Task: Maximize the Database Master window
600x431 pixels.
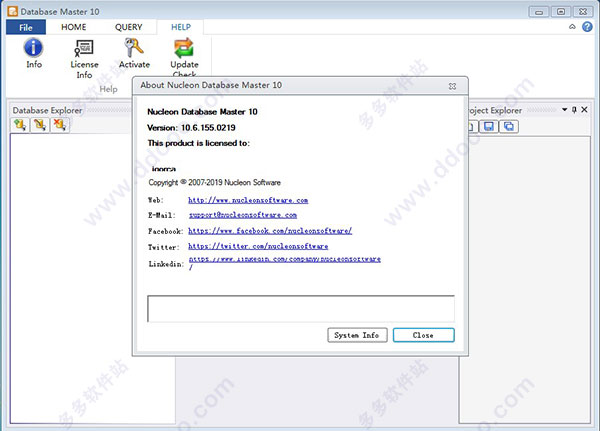Action: pos(561,12)
